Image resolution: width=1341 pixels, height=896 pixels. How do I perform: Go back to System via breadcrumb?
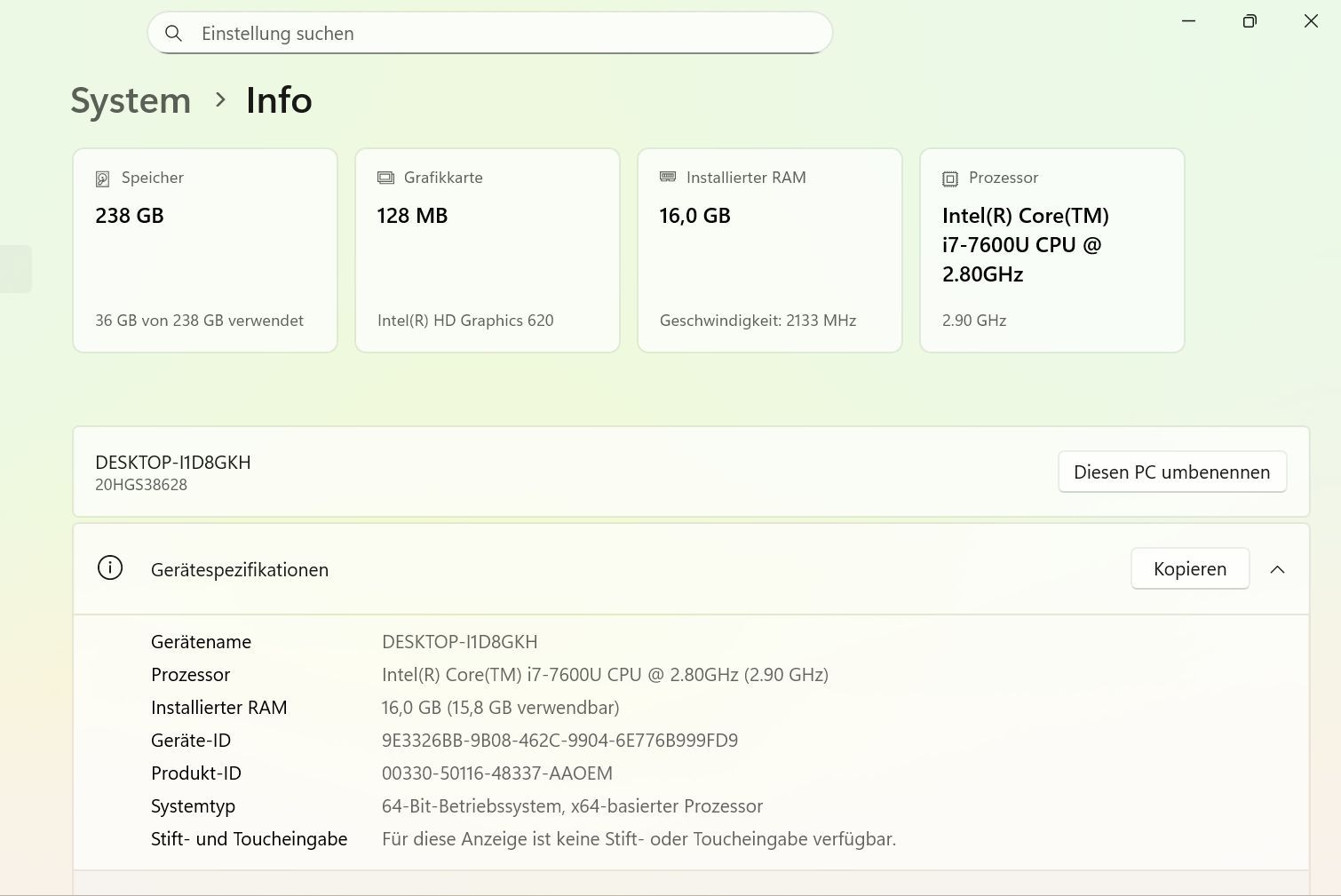(x=131, y=100)
